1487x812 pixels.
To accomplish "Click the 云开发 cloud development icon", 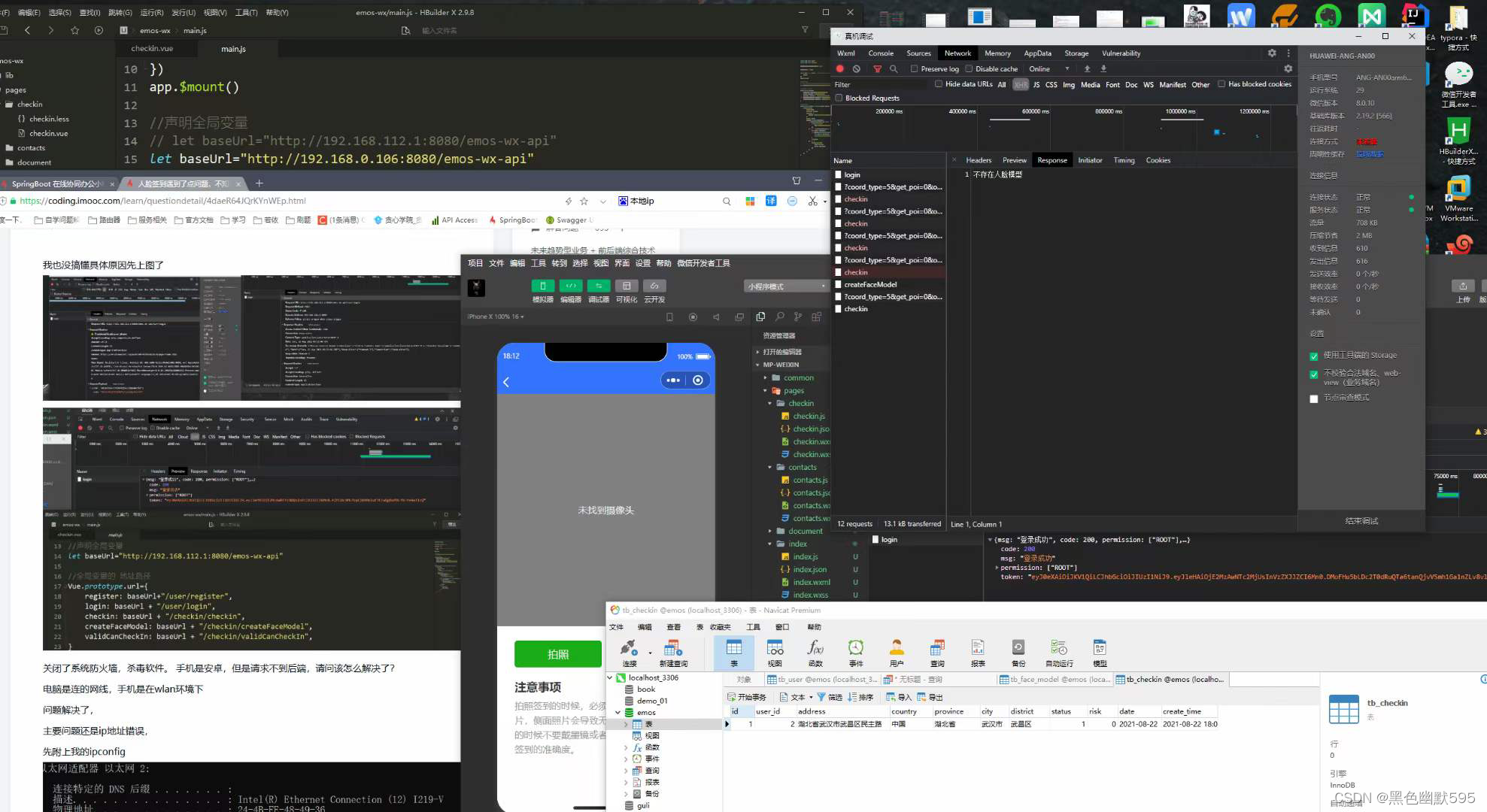I will coord(654,286).
